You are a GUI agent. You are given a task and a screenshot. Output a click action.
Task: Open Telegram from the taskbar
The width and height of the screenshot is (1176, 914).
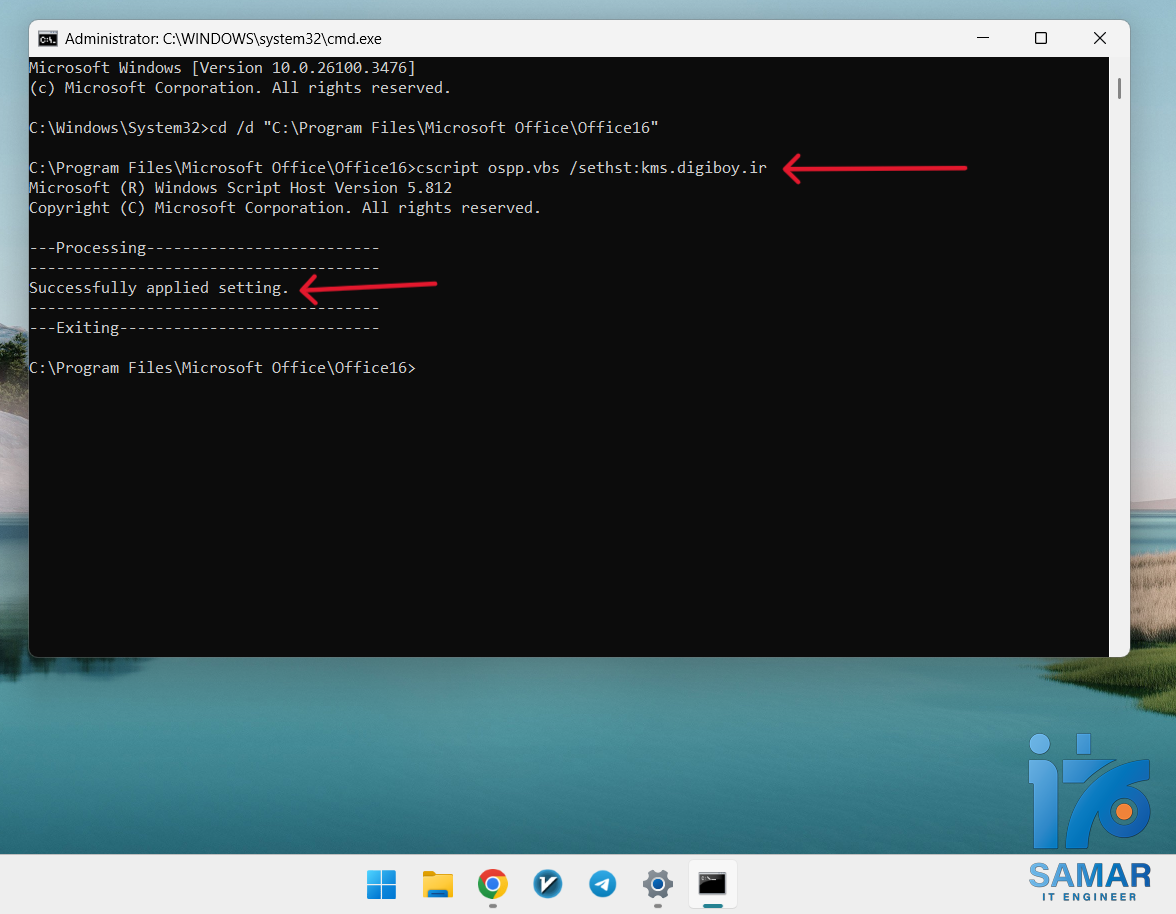tap(602, 884)
